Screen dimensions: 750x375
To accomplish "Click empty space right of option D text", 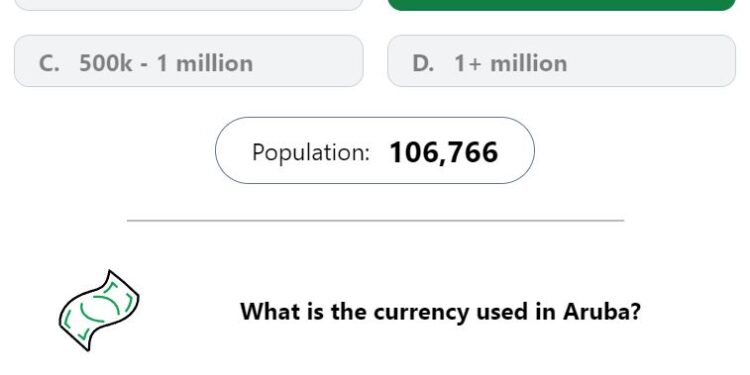I will click(651, 61).
